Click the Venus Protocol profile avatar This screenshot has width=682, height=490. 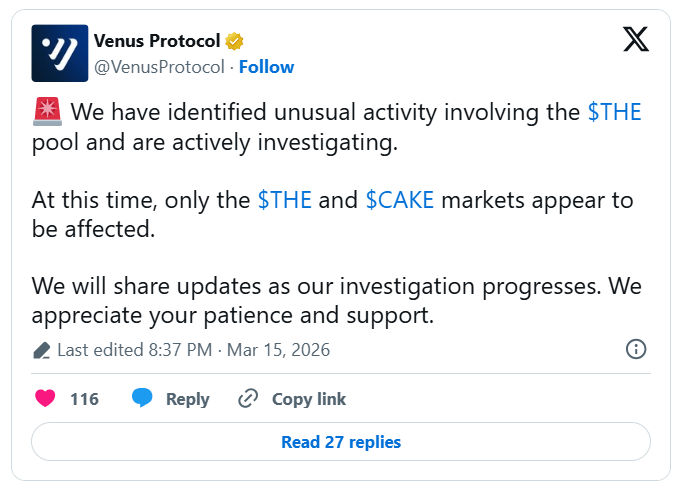point(59,53)
